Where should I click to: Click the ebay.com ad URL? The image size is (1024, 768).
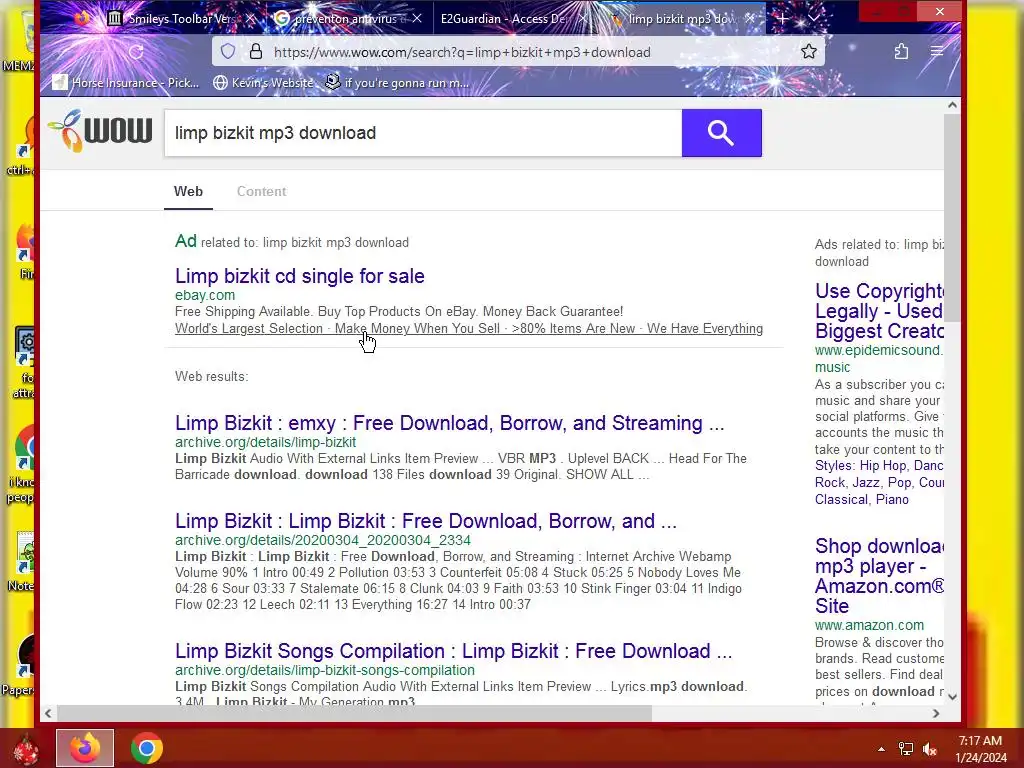coord(205,295)
